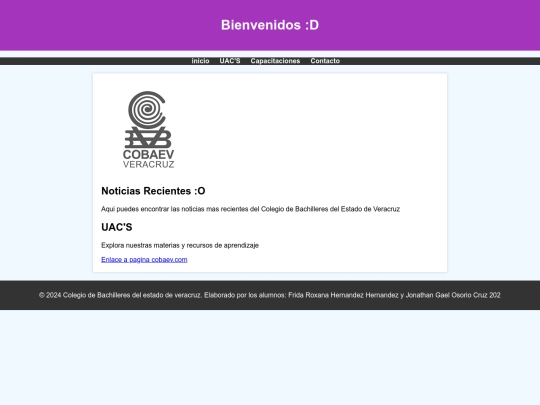Select Capacitaciones in the navigation bar

[275, 61]
